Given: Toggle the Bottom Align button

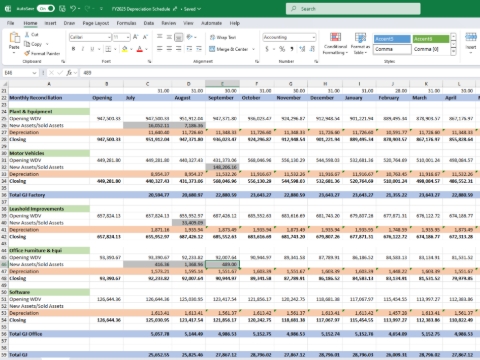Looking at the screenshot, I should [x=179, y=37].
